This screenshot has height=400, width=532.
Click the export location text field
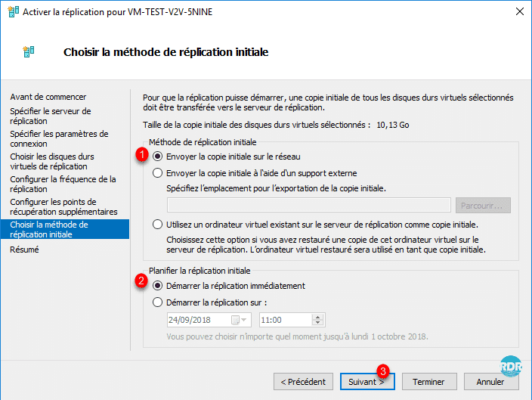point(309,205)
